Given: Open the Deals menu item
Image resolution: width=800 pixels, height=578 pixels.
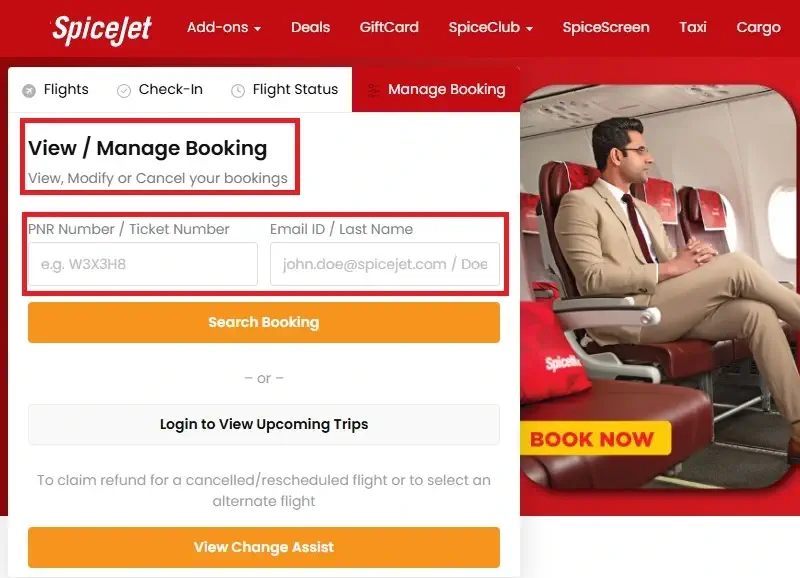Looking at the screenshot, I should (x=310, y=27).
